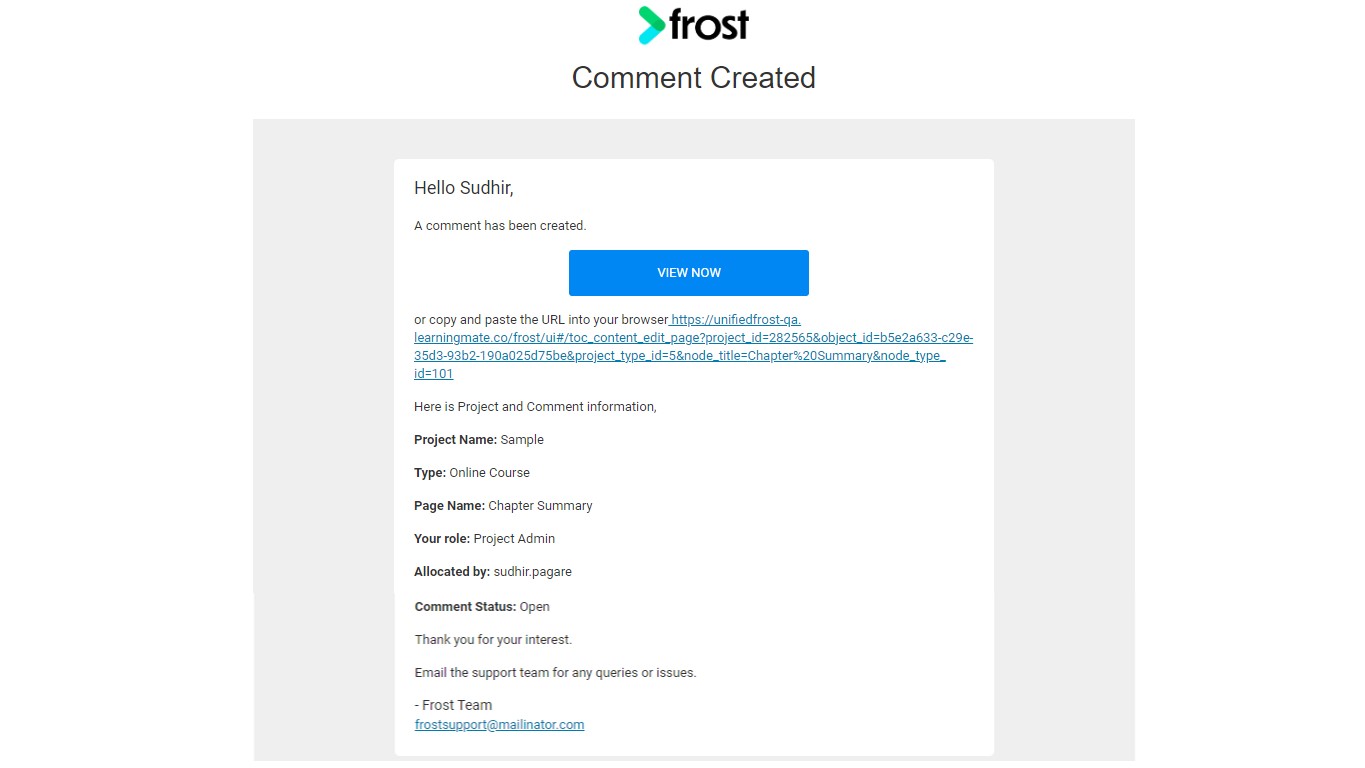1365x768 pixels.
Task: Click the Page Name: Chapter Summary line
Action: (x=503, y=506)
